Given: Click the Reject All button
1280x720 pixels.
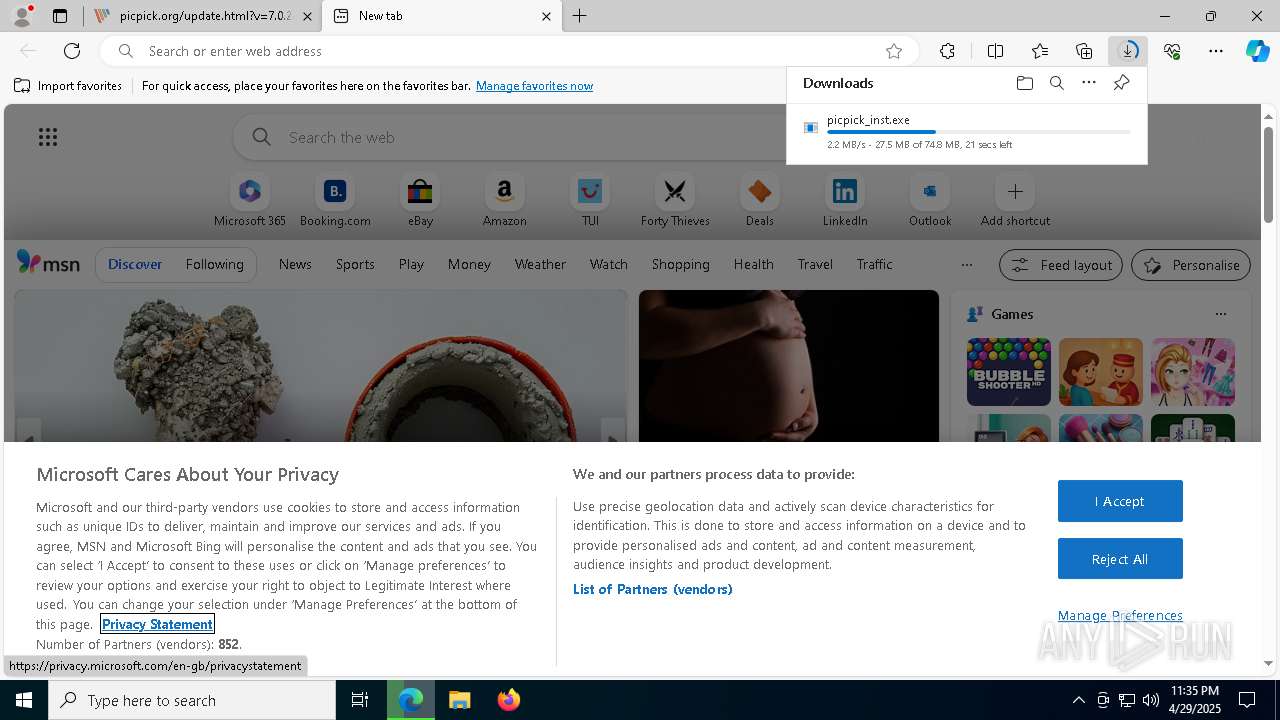Looking at the screenshot, I should tap(1120, 559).
